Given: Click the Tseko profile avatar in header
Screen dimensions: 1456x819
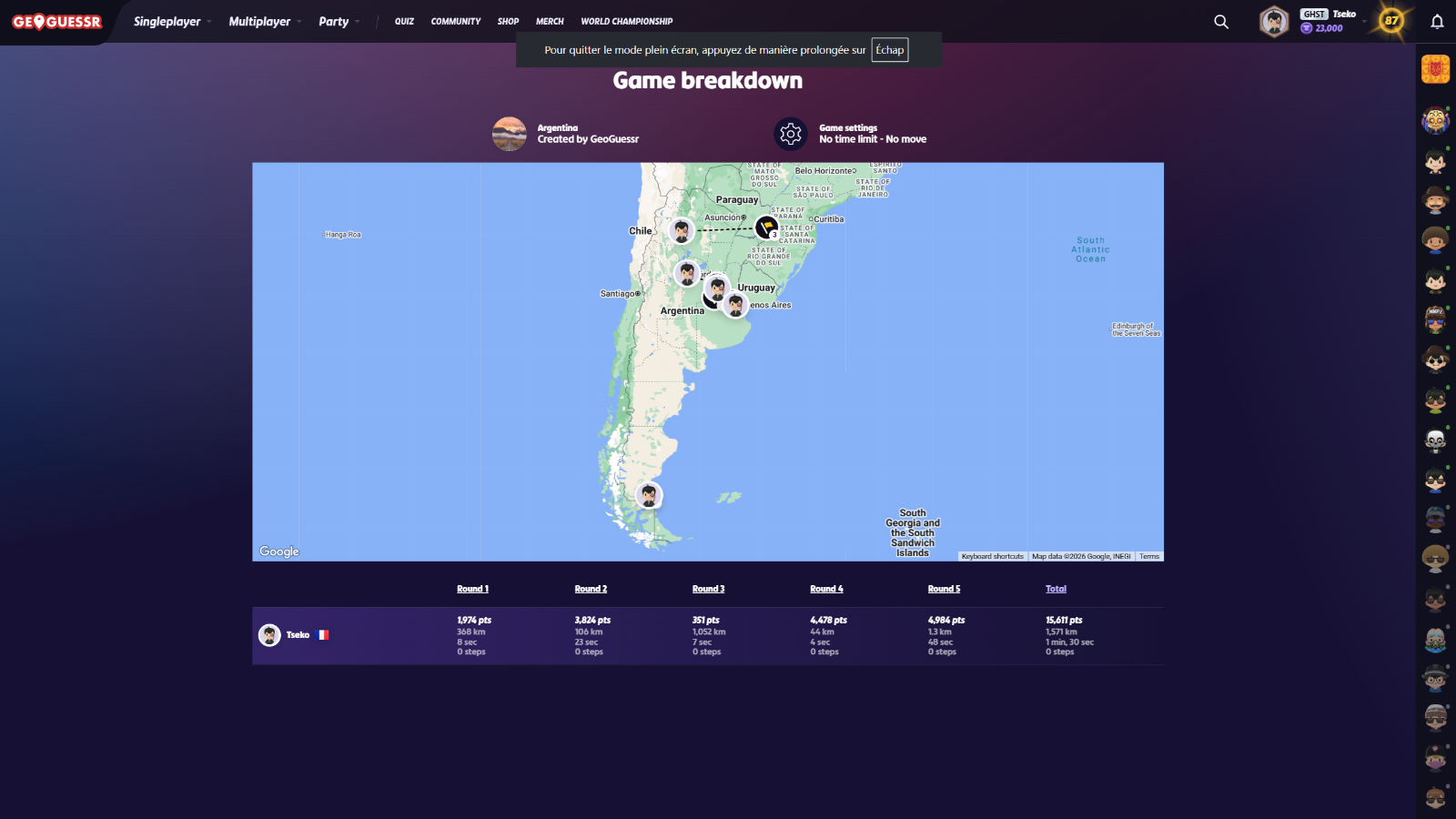Looking at the screenshot, I should [x=1274, y=22].
